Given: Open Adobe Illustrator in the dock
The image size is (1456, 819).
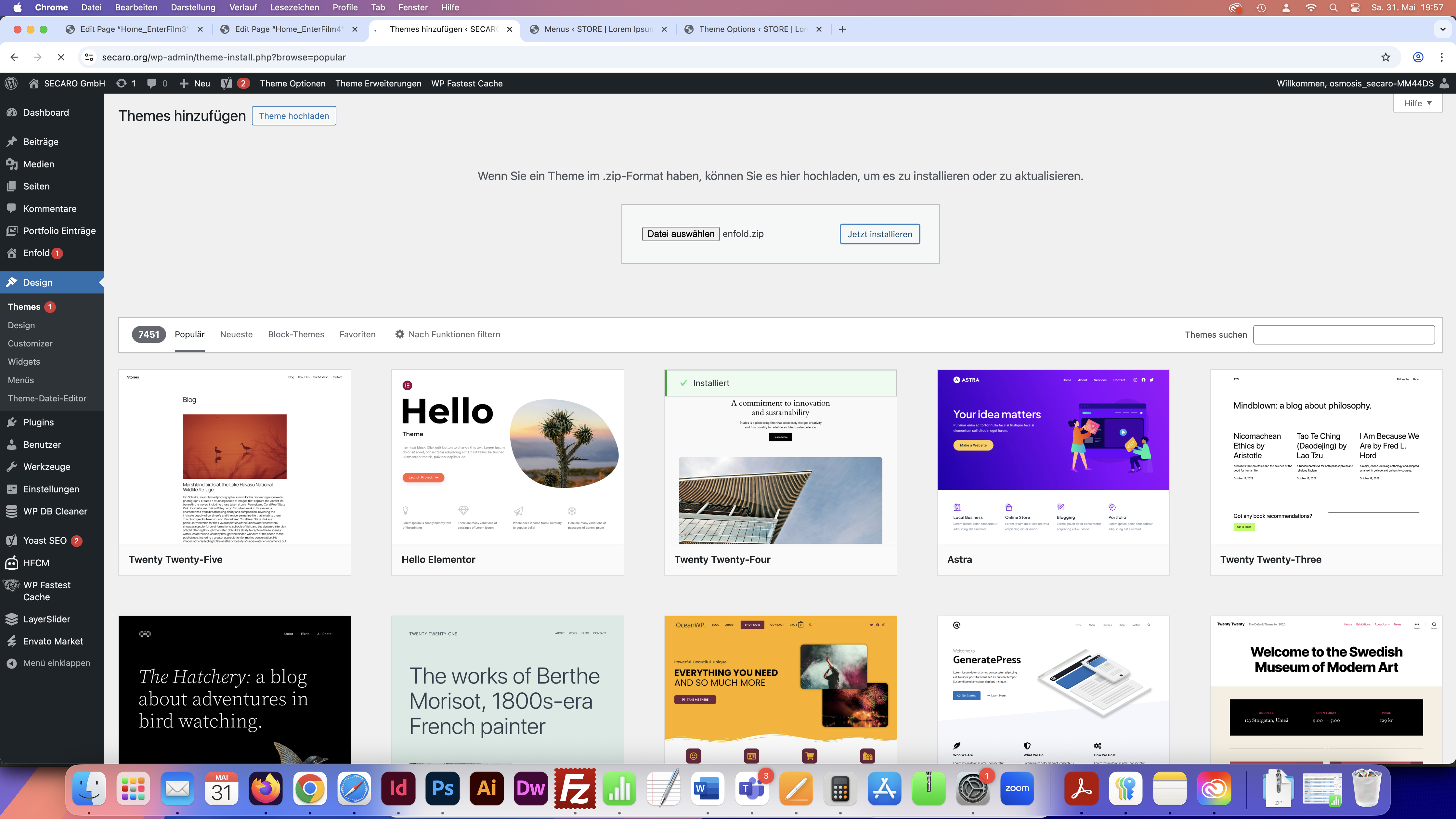Looking at the screenshot, I should 487,788.
